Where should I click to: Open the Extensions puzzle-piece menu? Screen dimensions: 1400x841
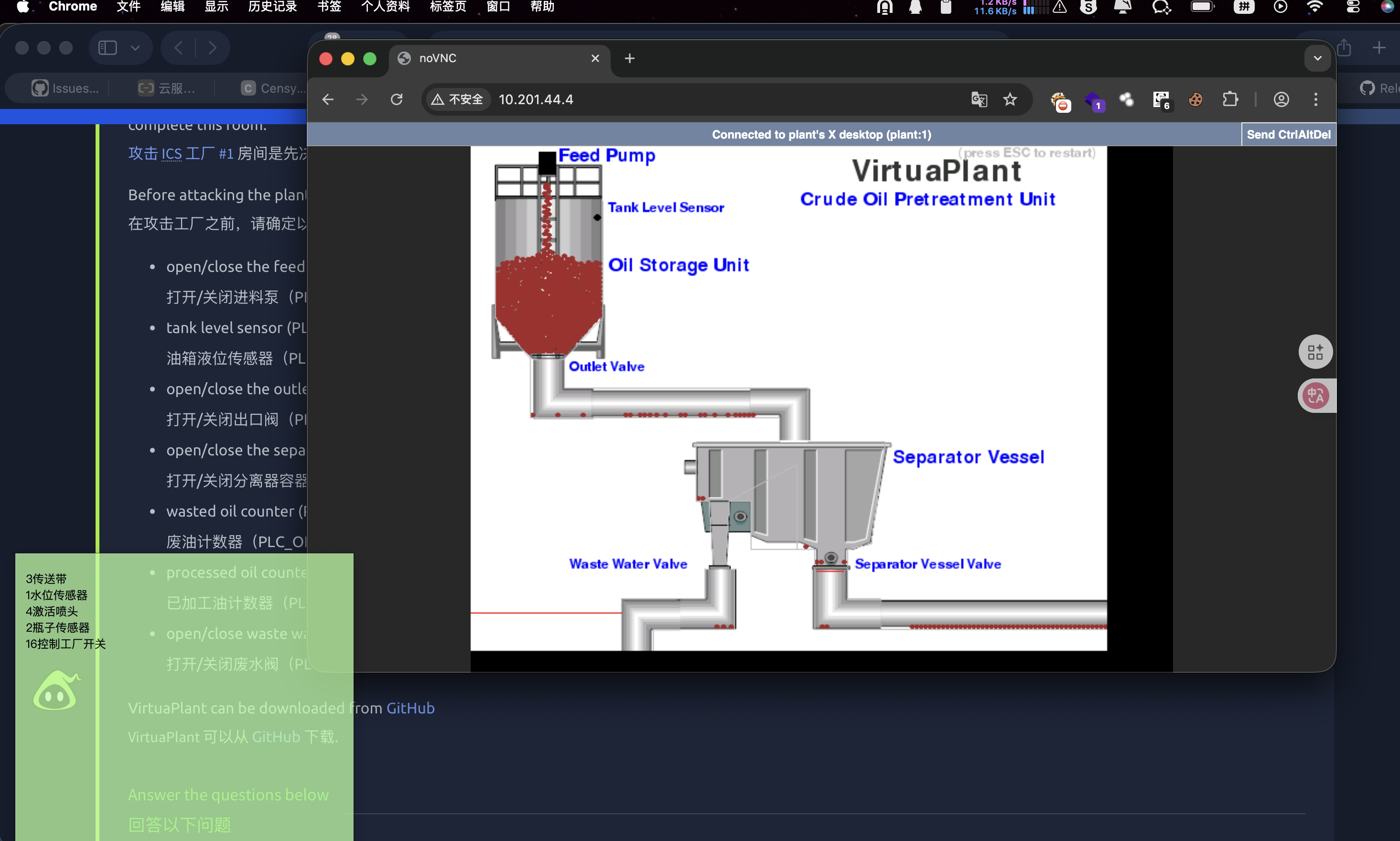coord(1230,100)
